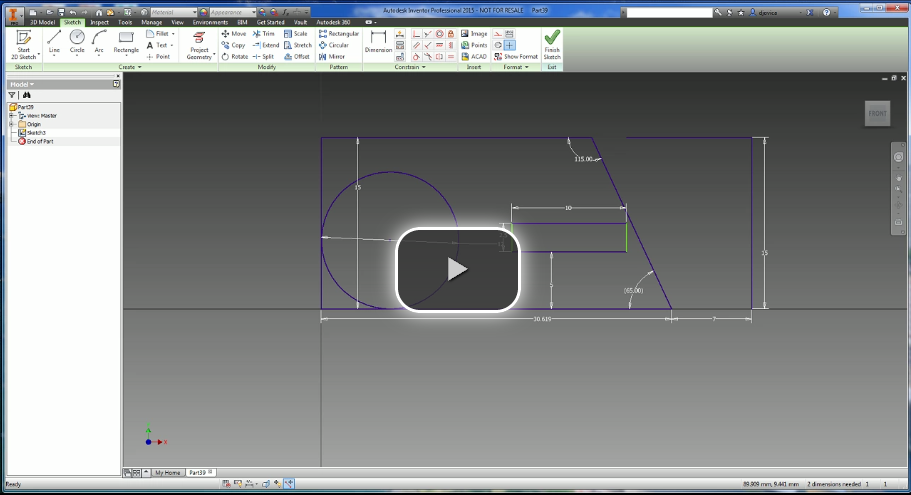The image size is (911, 495).
Task: Toggle Driven Dimension format
Action: (x=510, y=34)
